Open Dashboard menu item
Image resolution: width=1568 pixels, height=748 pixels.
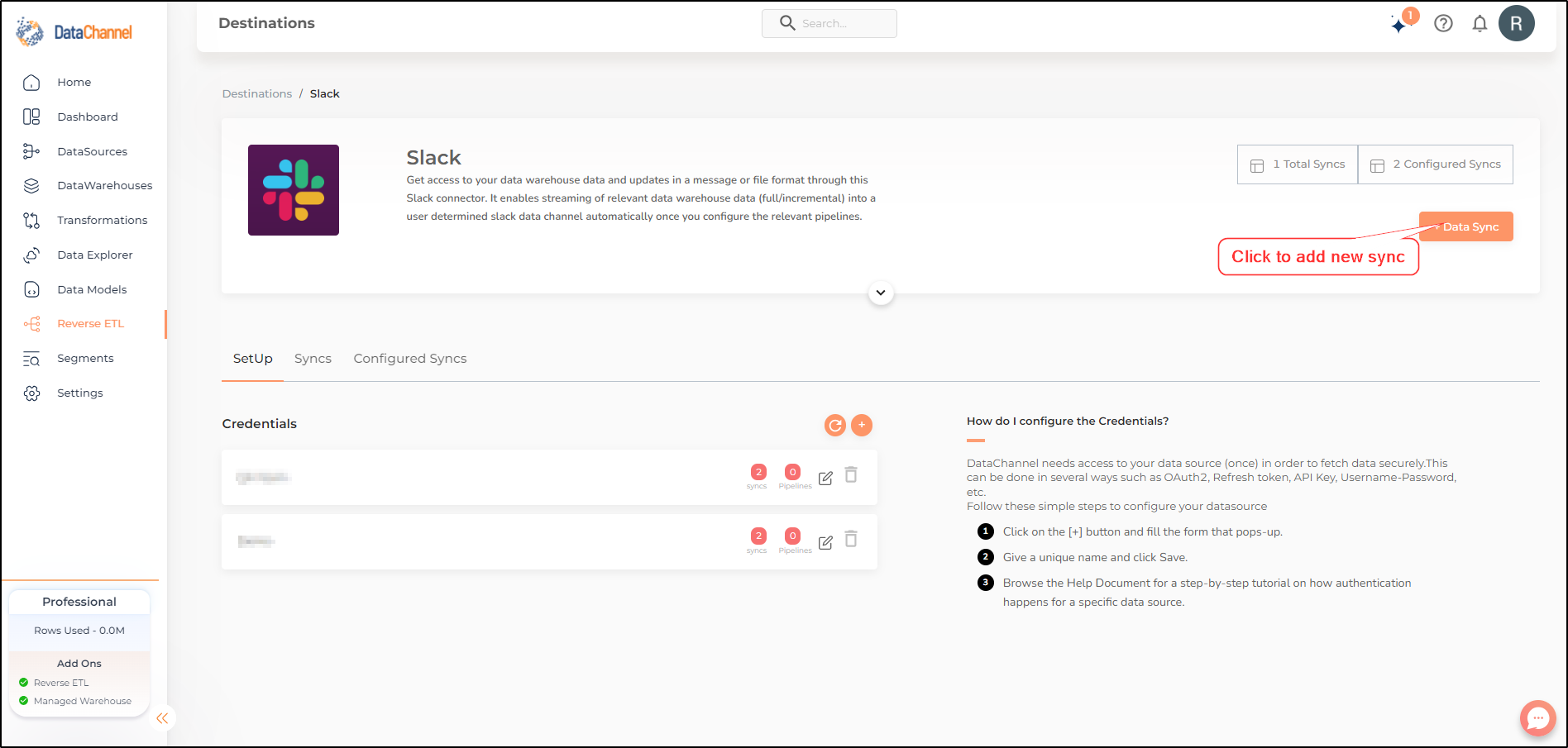88,117
